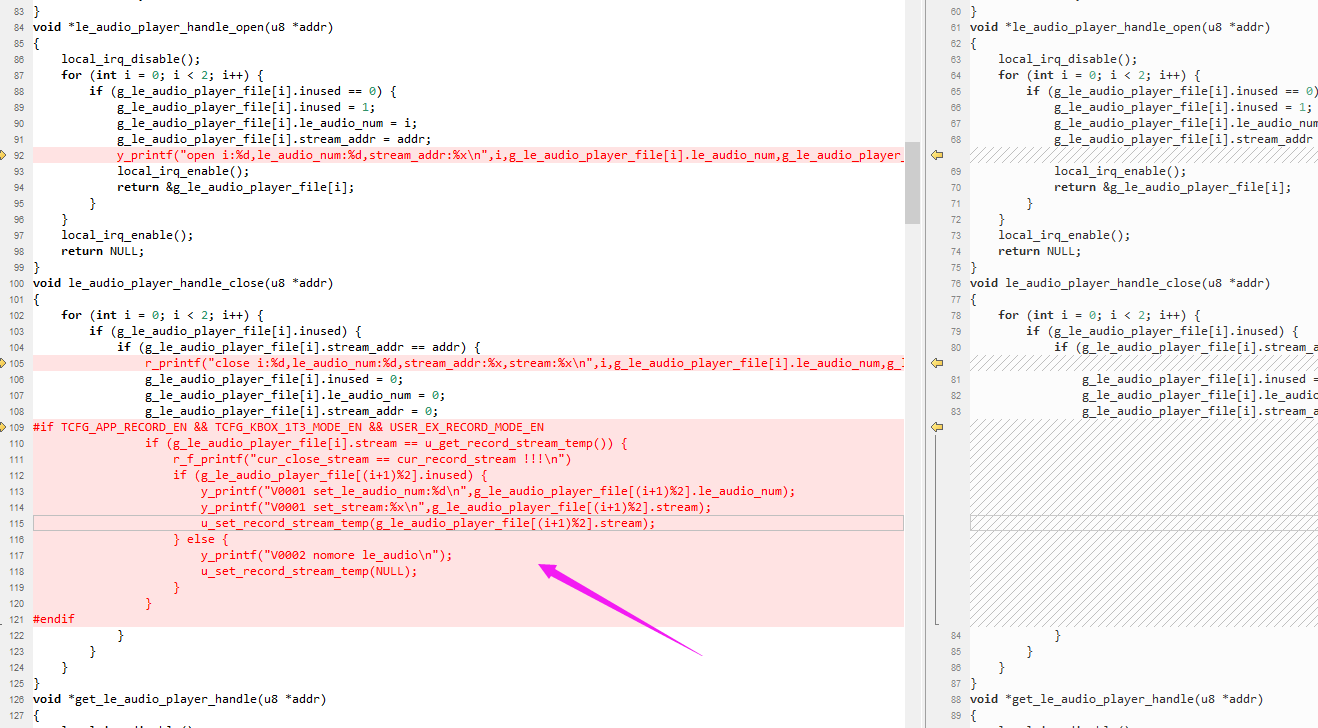Click right line 63 local_irq_disable(); statement
Image resolution: width=1318 pixels, height=728 pixels.
click(x=1068, y=59)
